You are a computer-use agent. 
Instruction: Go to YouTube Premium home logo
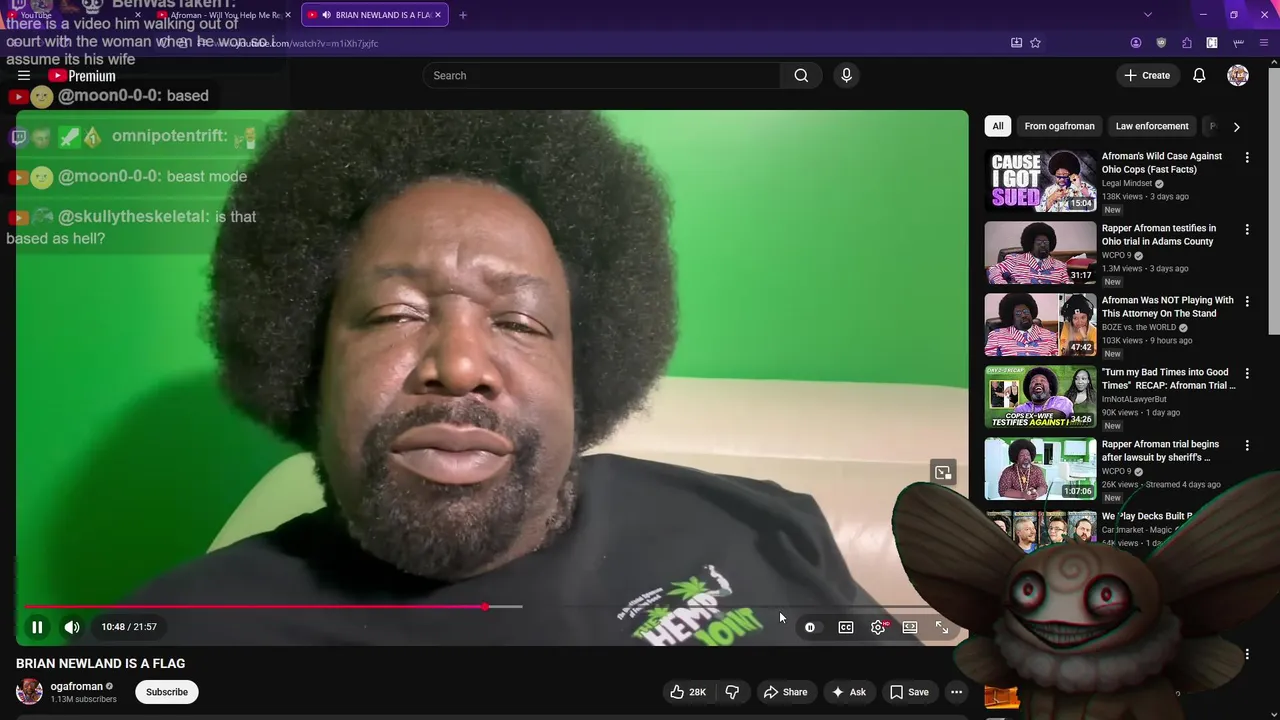click(x=82, y=76)
